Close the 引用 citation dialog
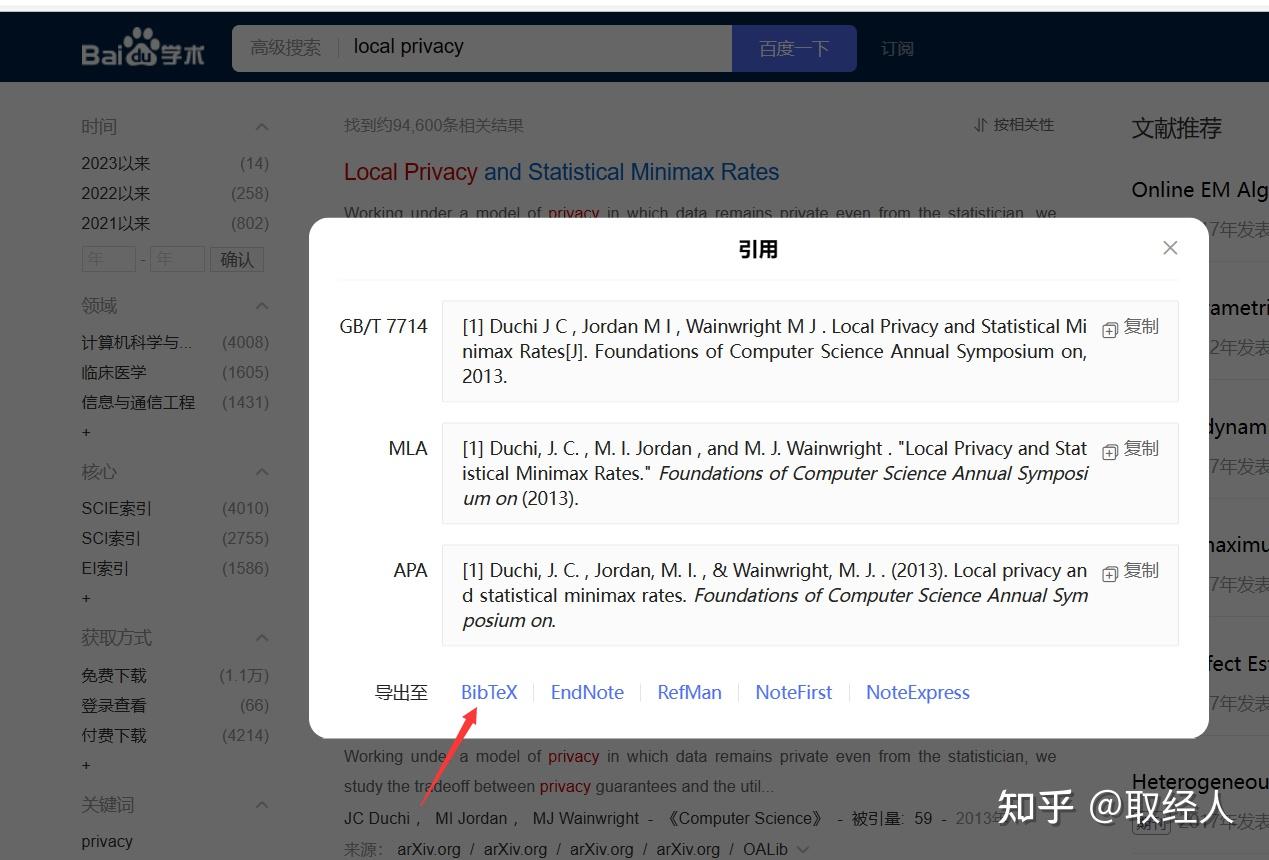 1169,247
